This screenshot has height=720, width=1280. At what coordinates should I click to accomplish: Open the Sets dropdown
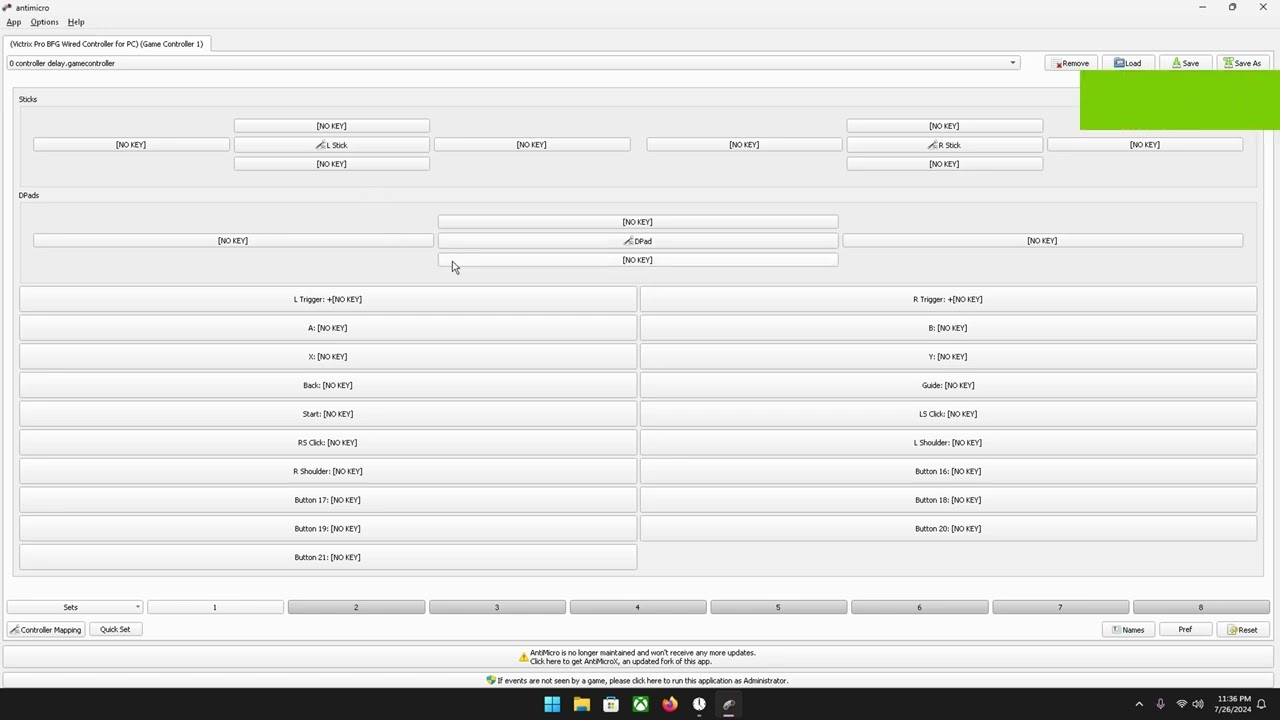tap(75, 607)
